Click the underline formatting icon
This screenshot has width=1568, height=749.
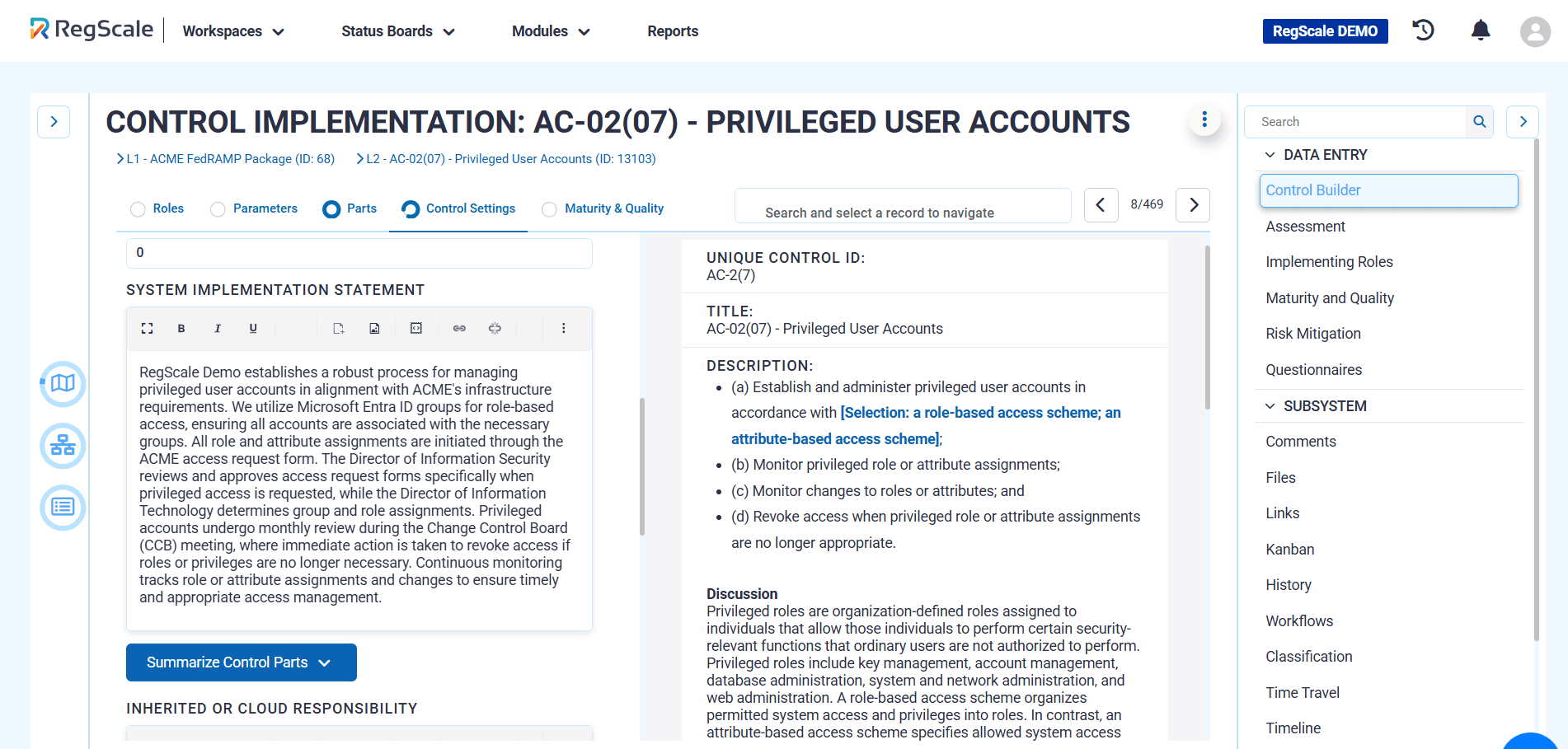[x=253, y=328]
